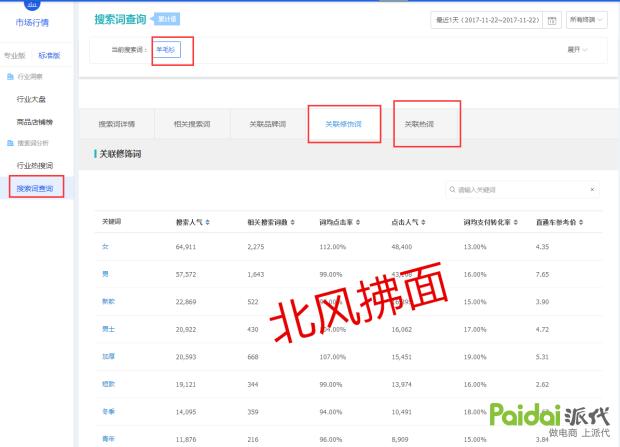Switch to 专业版 version
The height and width of the screenshot is (447, 620).
(x=15, y=55)
